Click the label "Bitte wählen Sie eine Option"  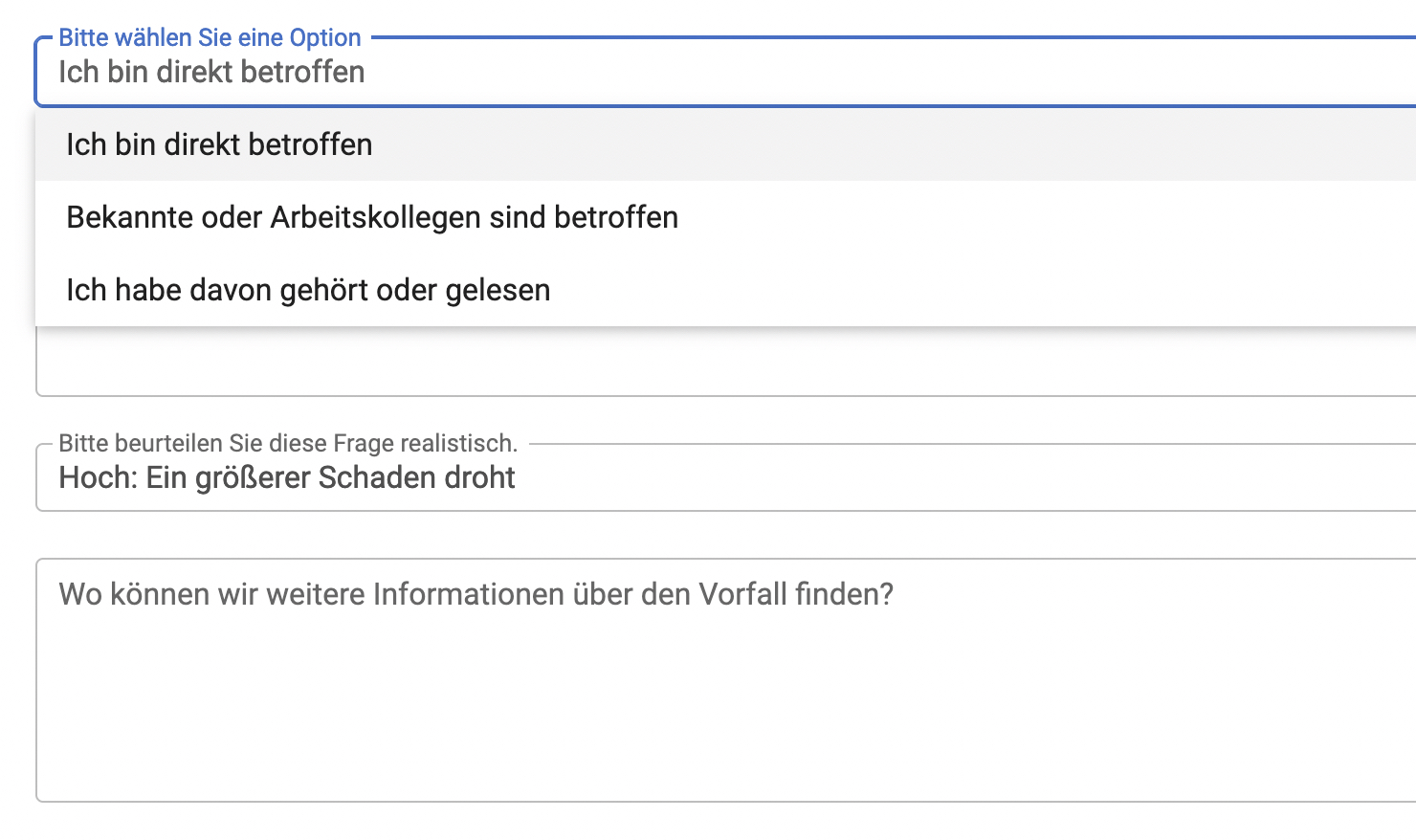click(210, 37)
